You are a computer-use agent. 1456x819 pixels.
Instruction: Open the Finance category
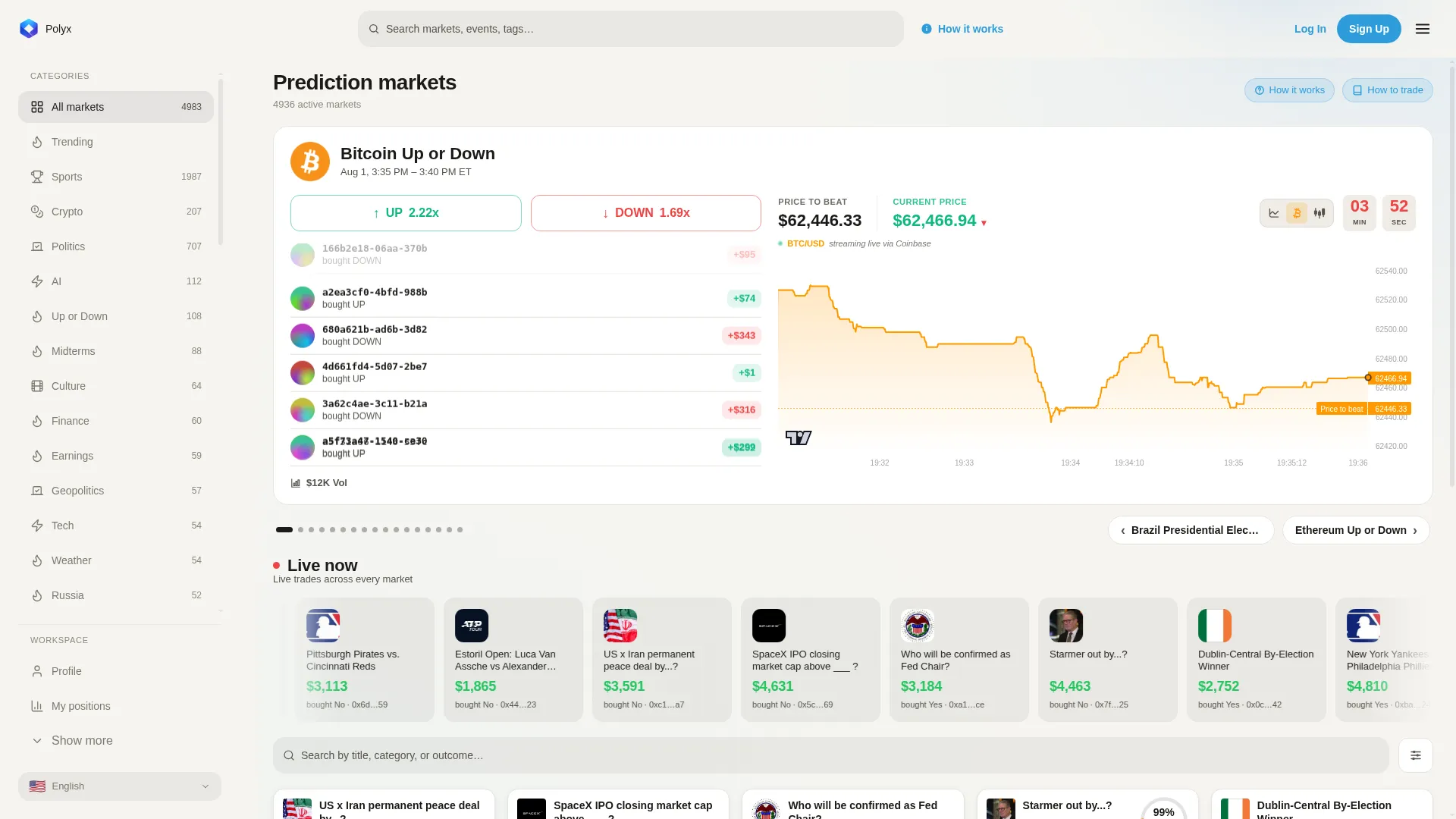point(116,421)
